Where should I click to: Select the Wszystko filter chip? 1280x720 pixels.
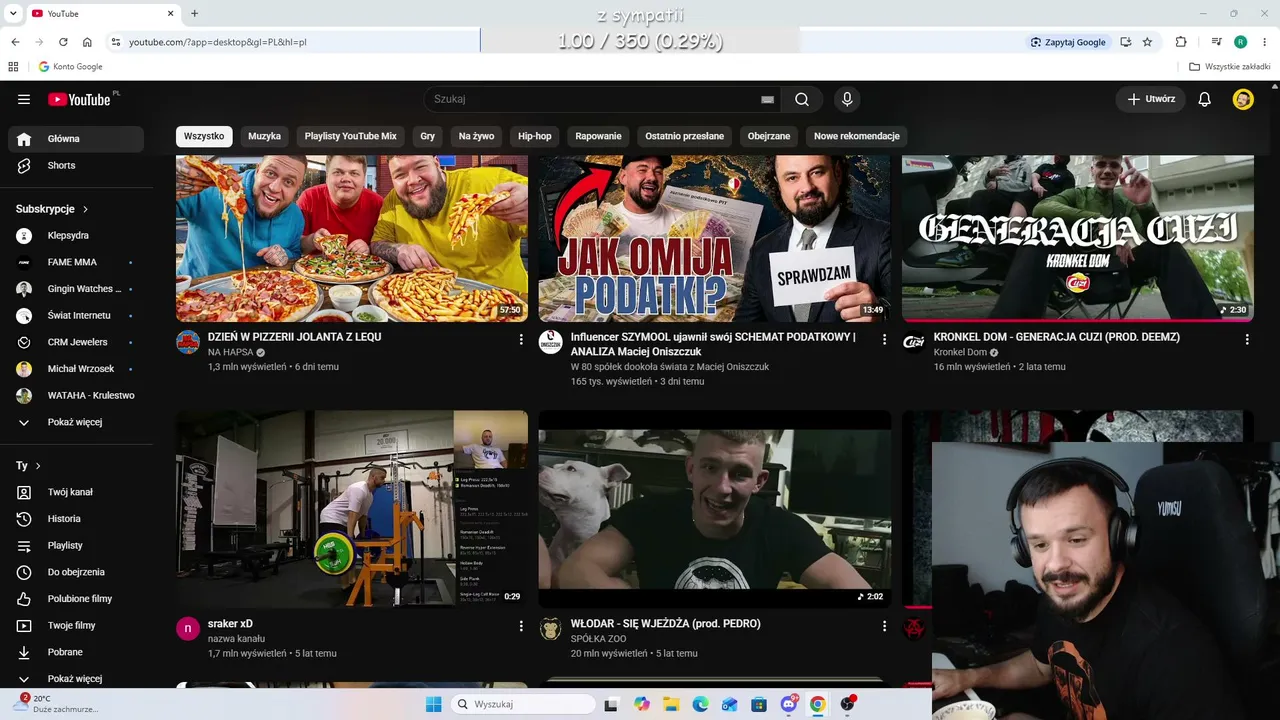204,136
